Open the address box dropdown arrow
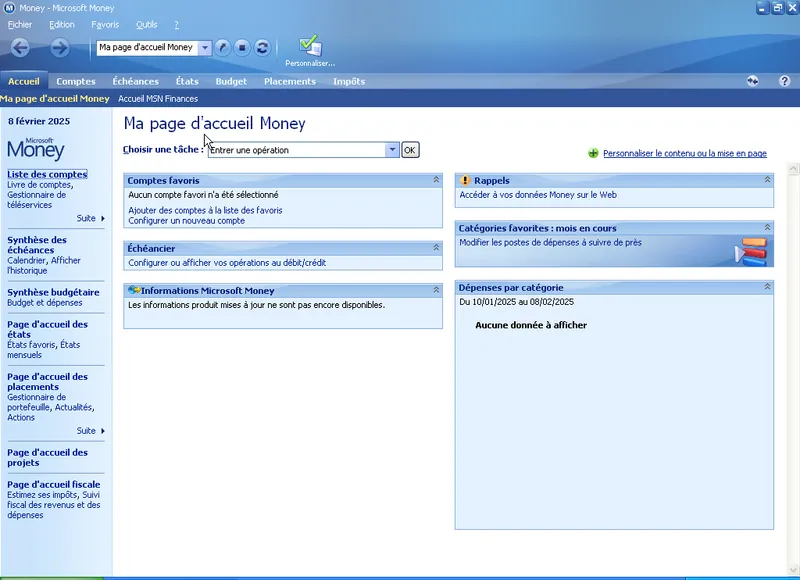The image size is (800, 580). click(205, 48)
